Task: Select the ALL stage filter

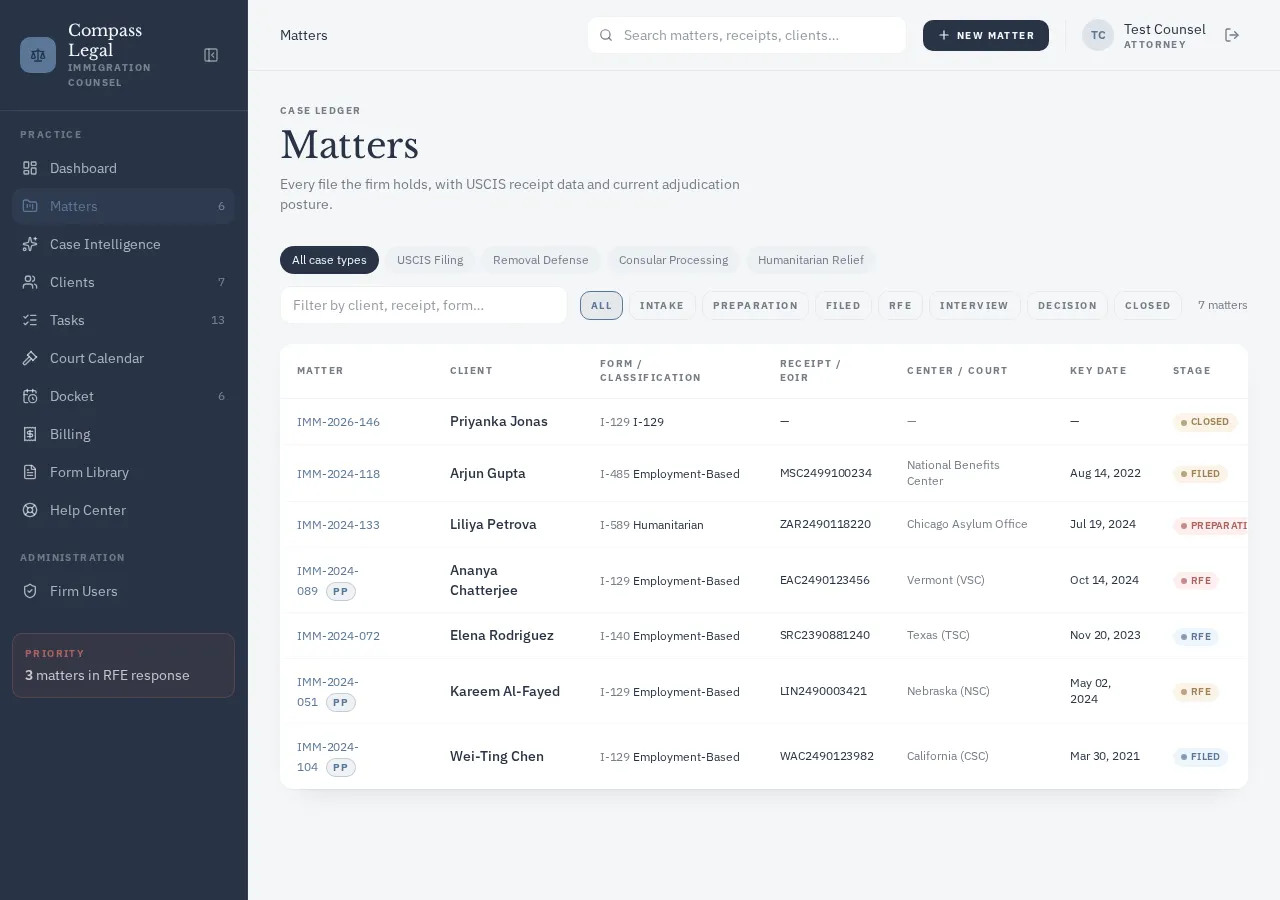Action: point(601,306)
